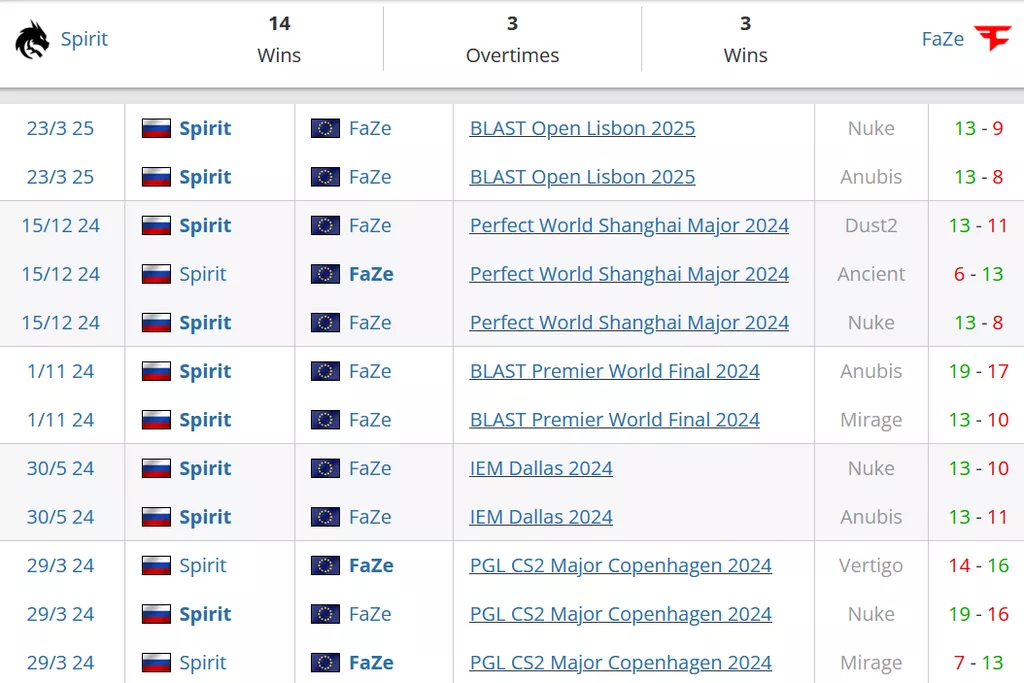Viewport: 1024px width, 683px height.
Task: Open IEM Dallas 2024 link in the 13 - 10 Nuke row
Action: (541, 468)
